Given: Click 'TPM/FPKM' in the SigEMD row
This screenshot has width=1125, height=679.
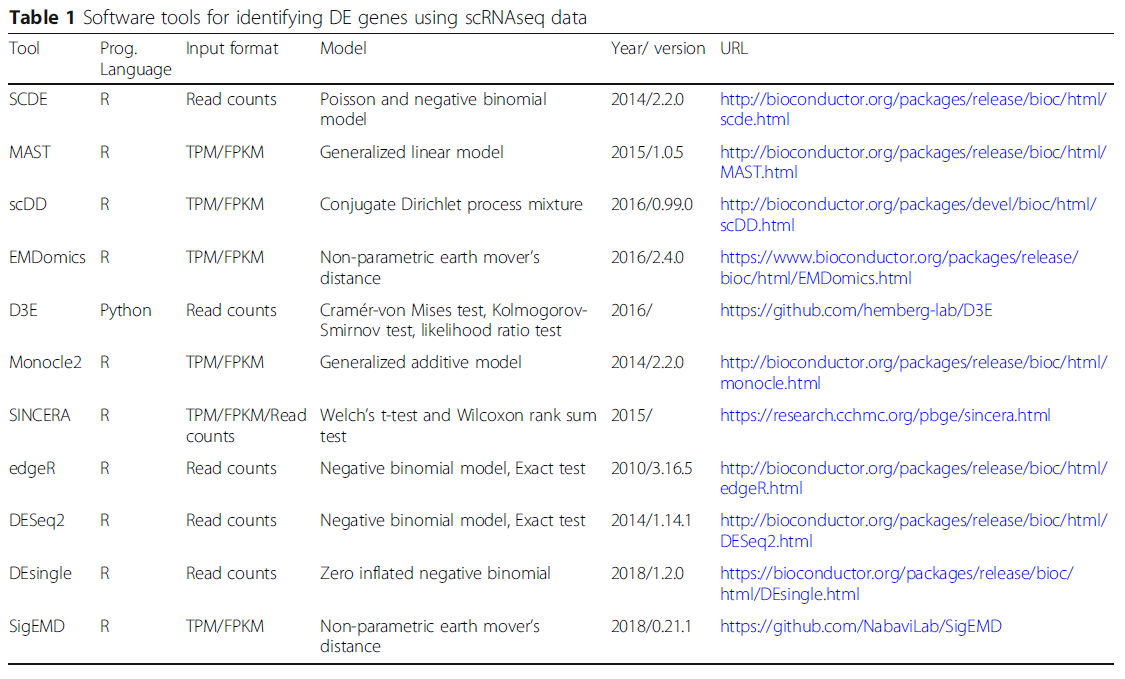Looking at the screenshot, I should (x=225, y=626).
